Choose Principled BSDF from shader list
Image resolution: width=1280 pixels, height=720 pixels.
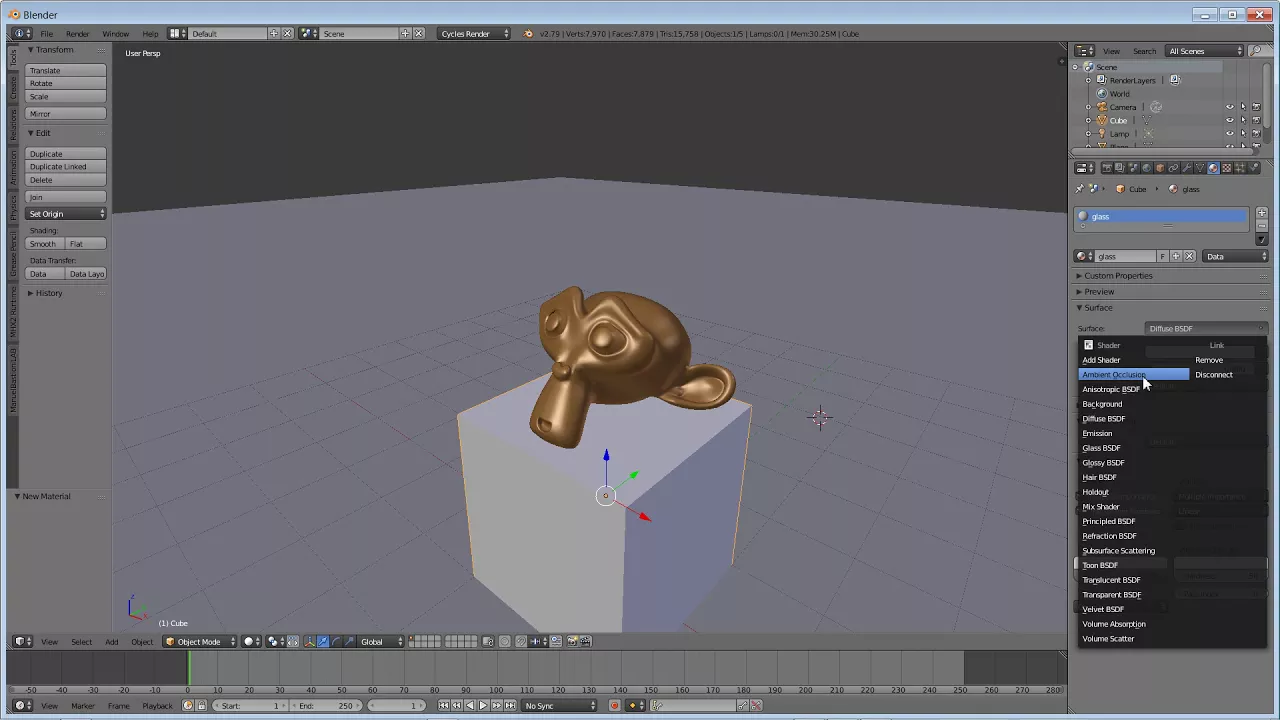coord(1108,521)
